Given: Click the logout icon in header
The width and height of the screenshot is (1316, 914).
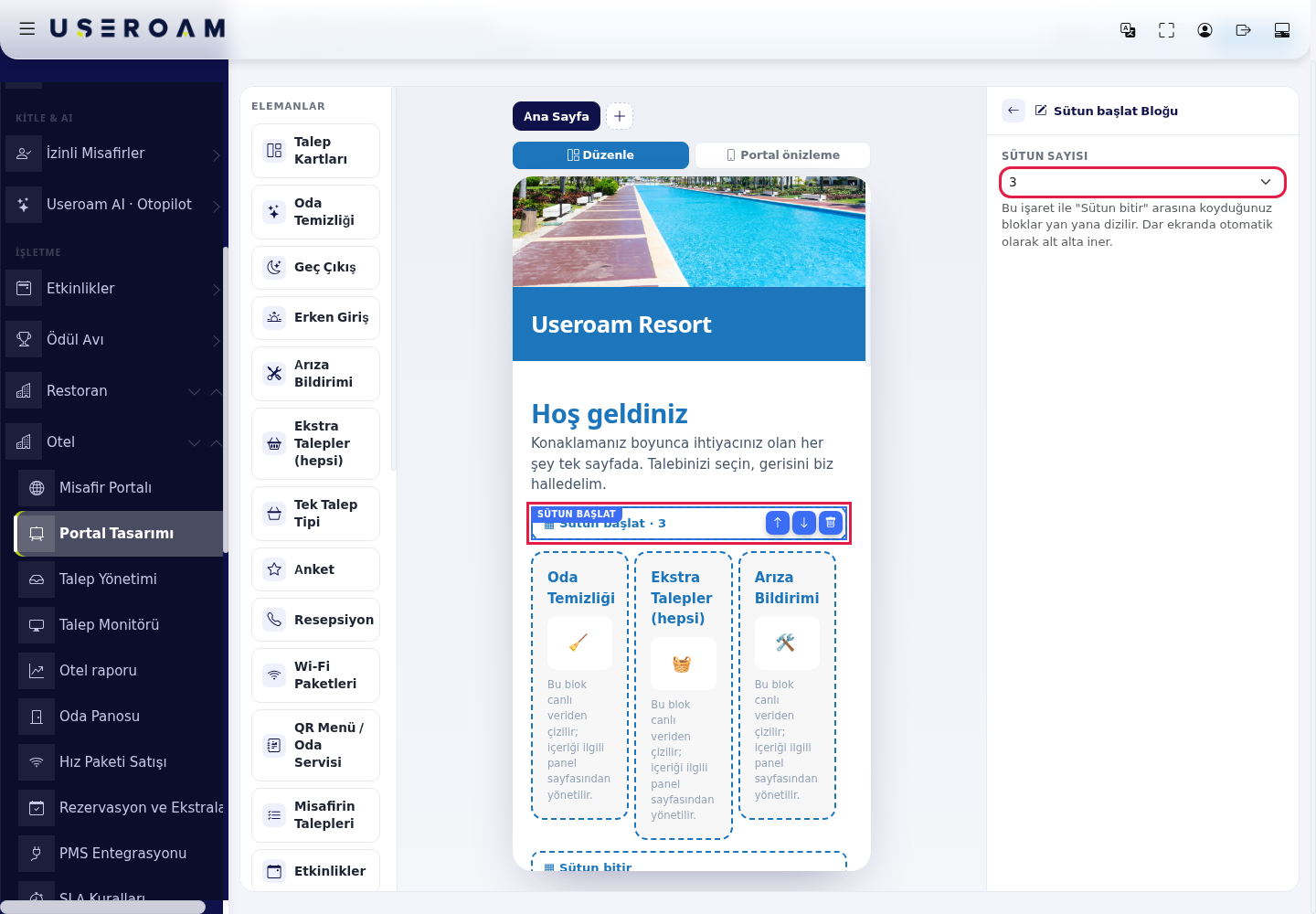Looking at the screenshot, I should 1243,30.
